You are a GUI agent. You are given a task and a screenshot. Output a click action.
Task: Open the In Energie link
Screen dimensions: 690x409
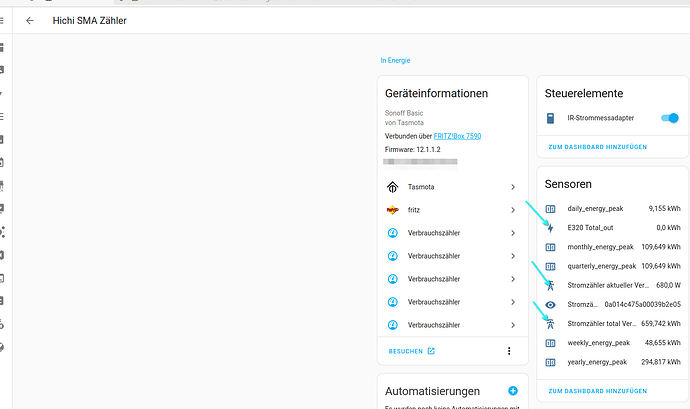(396, 60)
